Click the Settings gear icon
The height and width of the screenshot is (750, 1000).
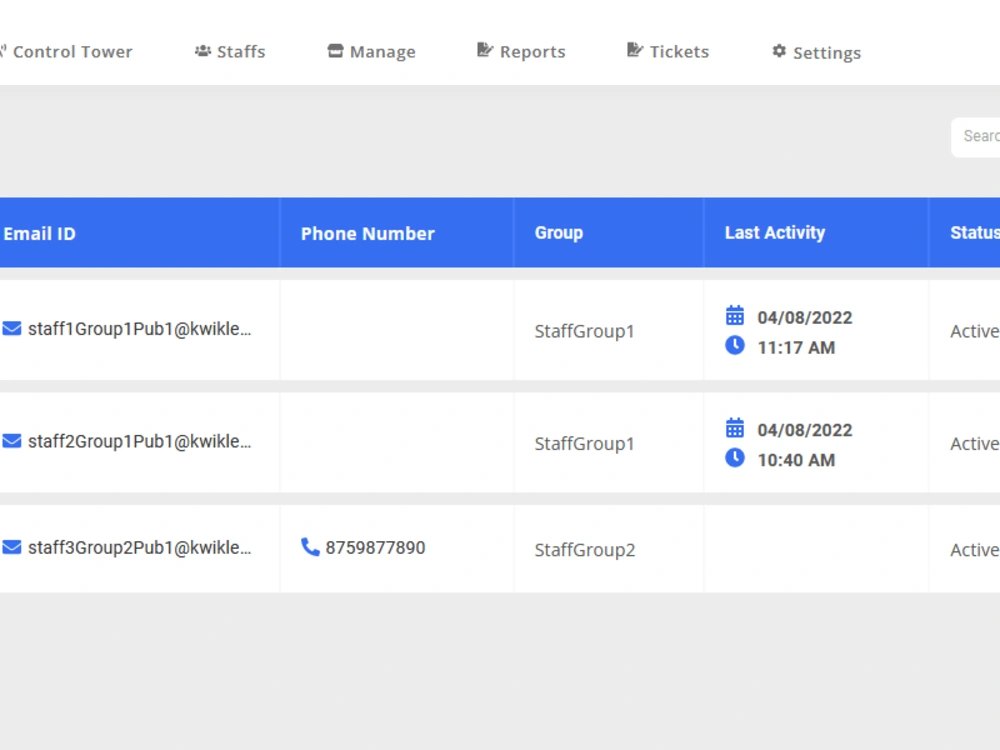click(x=779, y=51)
